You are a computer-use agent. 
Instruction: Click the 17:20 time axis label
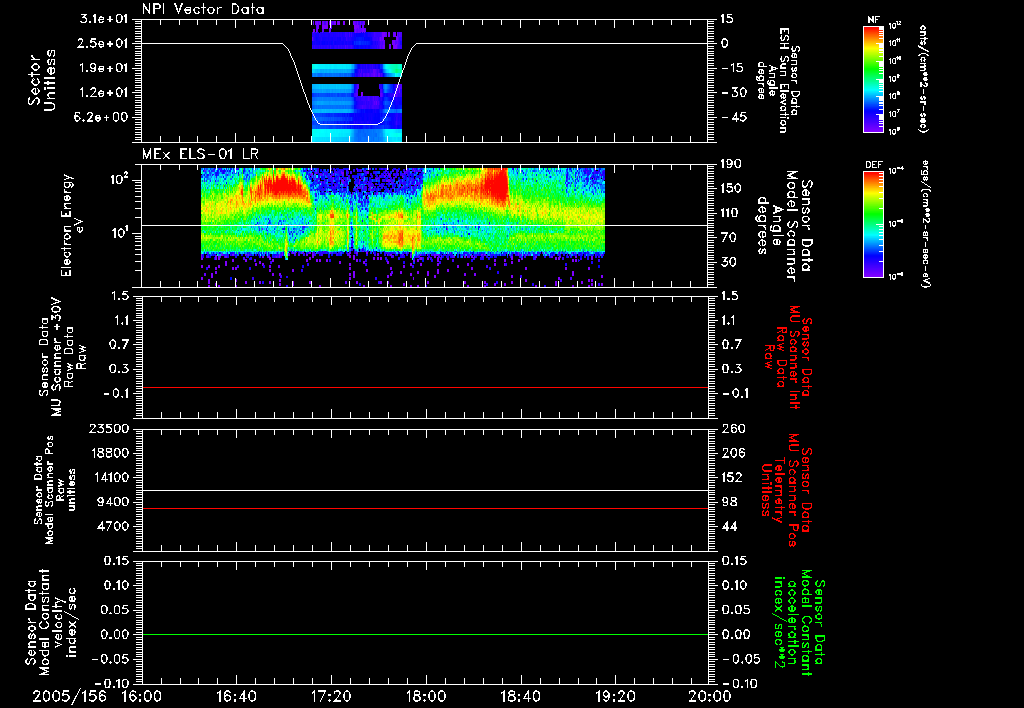[x=331, y=696]
